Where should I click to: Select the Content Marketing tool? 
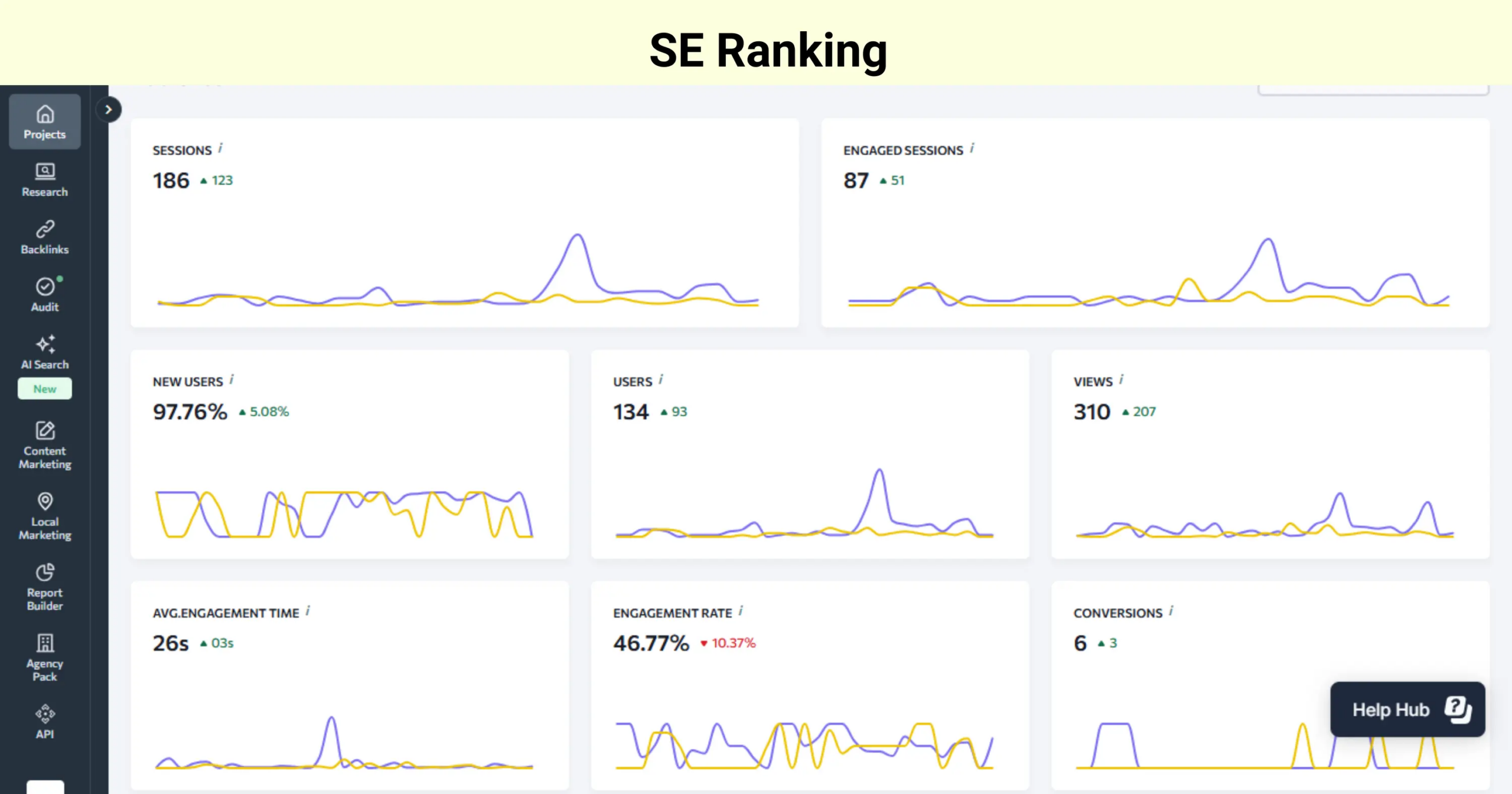point(44,444)
